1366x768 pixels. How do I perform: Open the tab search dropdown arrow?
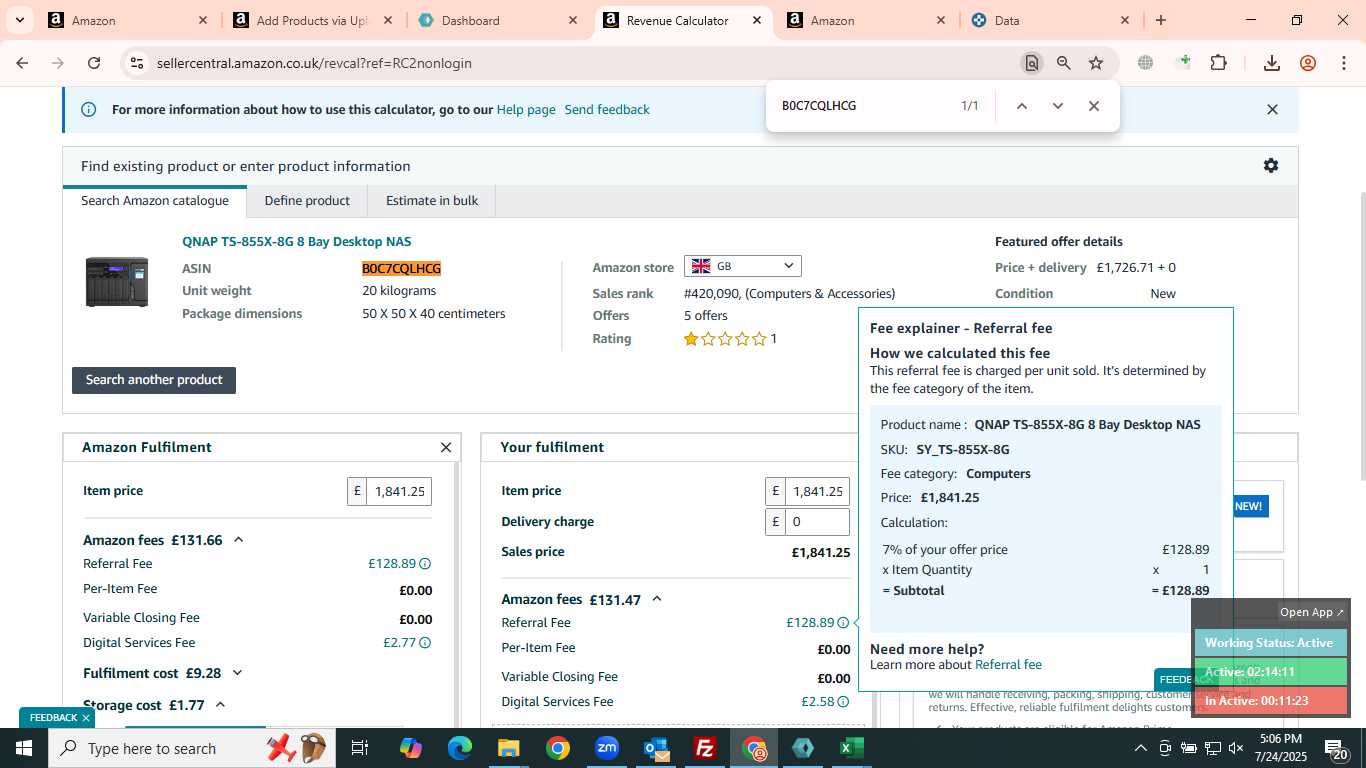[19, 20]
